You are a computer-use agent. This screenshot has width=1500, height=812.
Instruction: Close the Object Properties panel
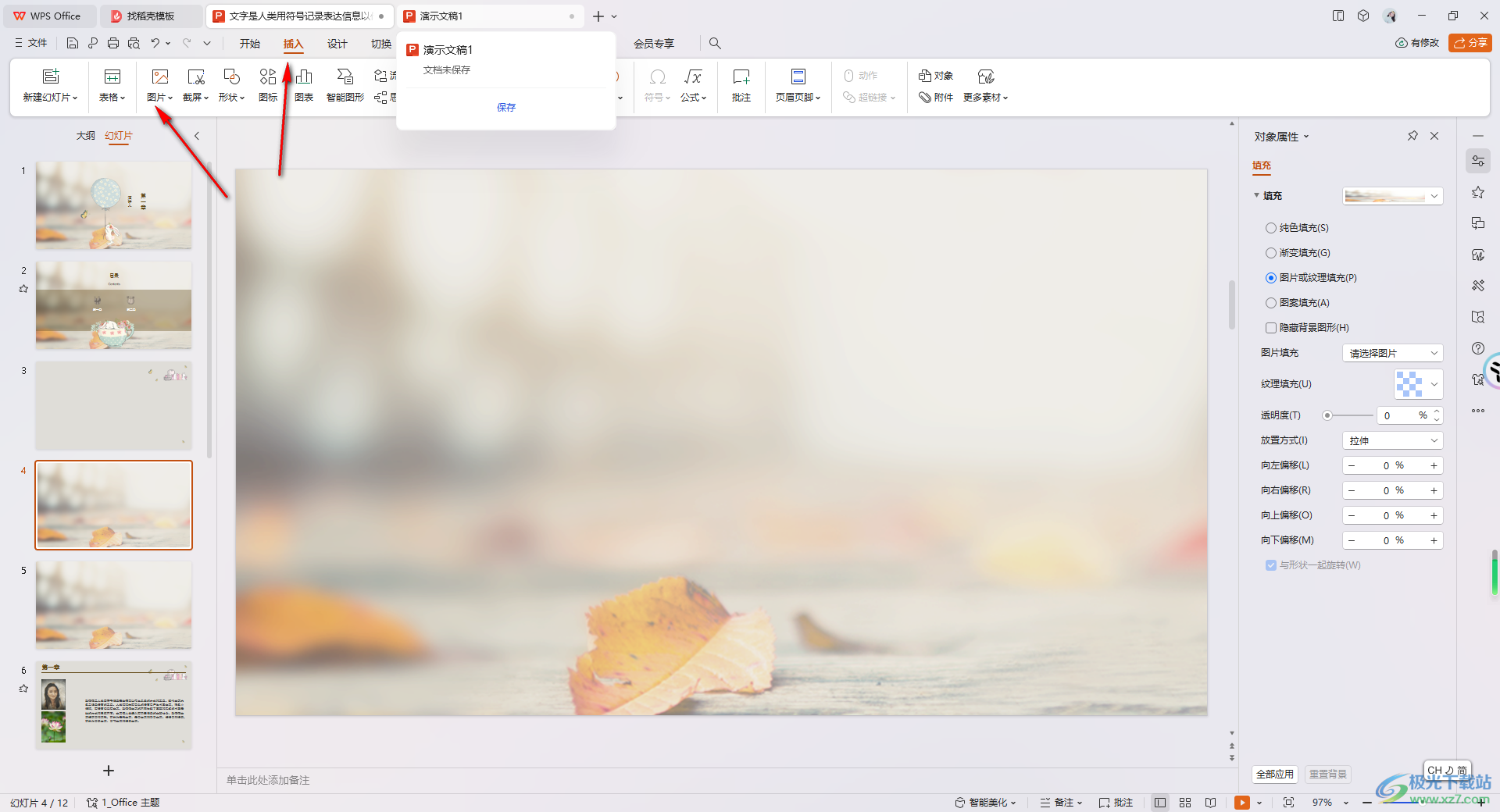click(1434, 136)
